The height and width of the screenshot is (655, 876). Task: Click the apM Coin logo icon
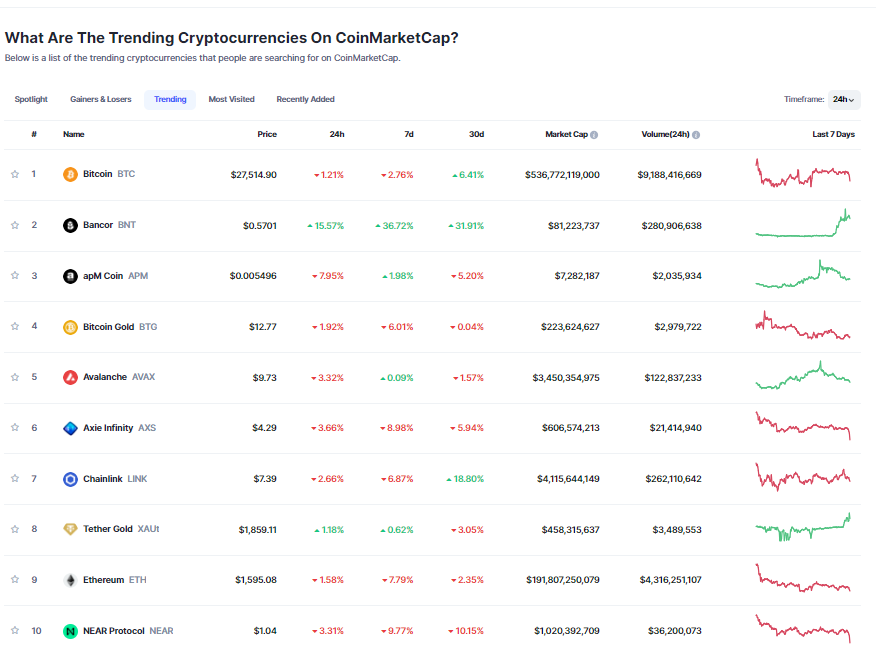tap(70, 276)
